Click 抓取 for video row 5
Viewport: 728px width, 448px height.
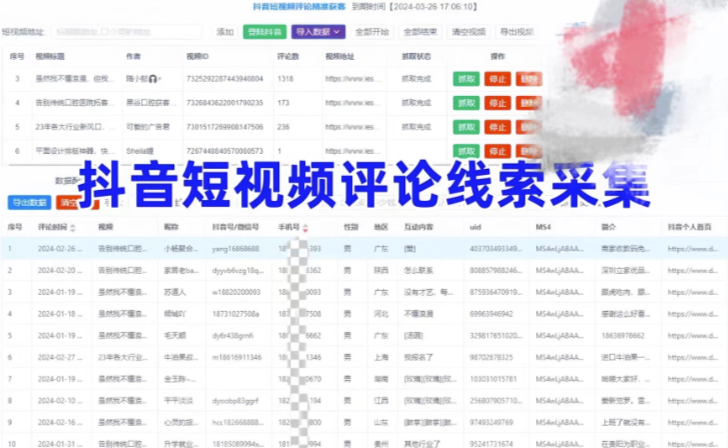466,127
